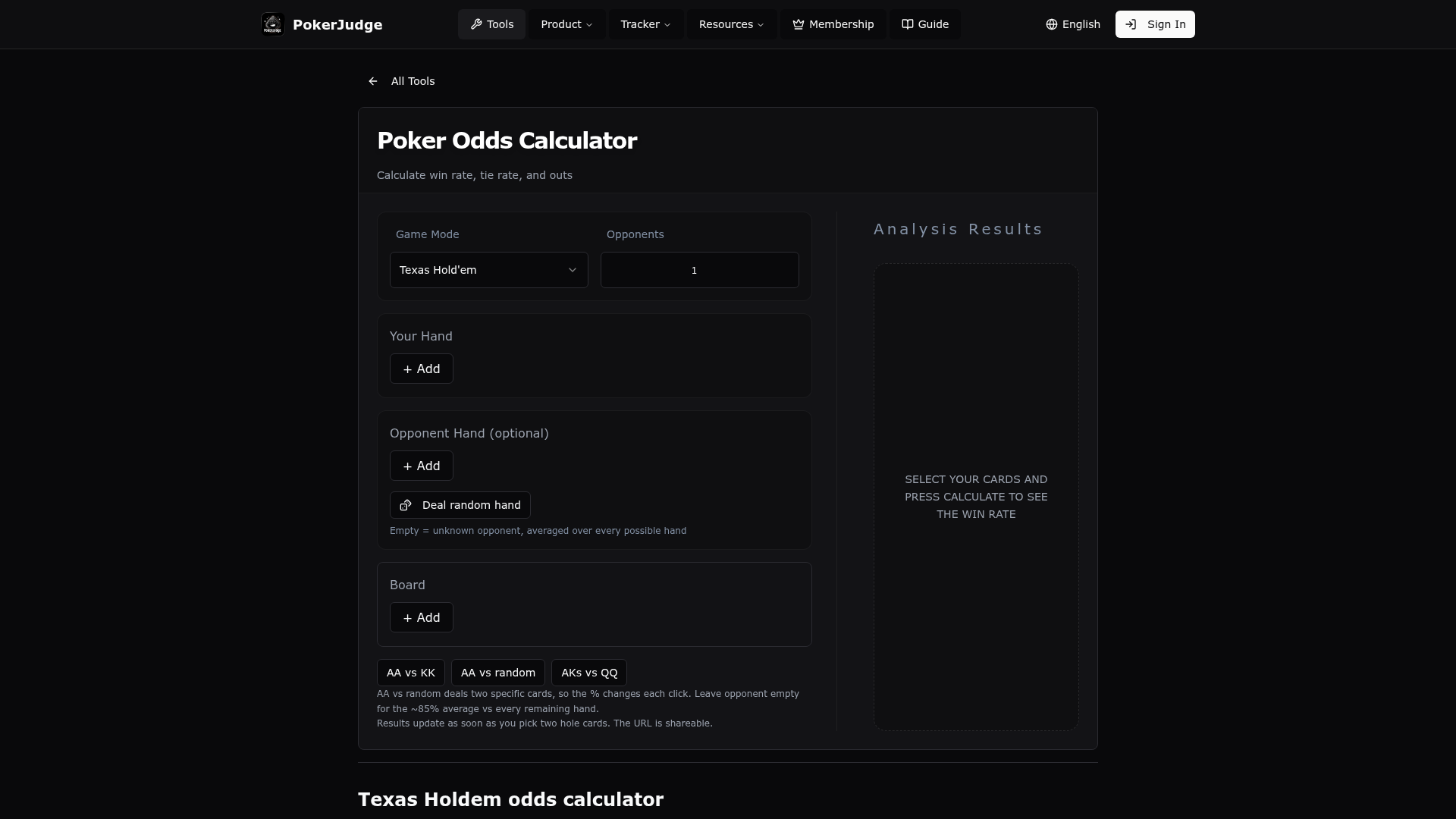Click the crown icon next to Membership

(x=799, y=24)
